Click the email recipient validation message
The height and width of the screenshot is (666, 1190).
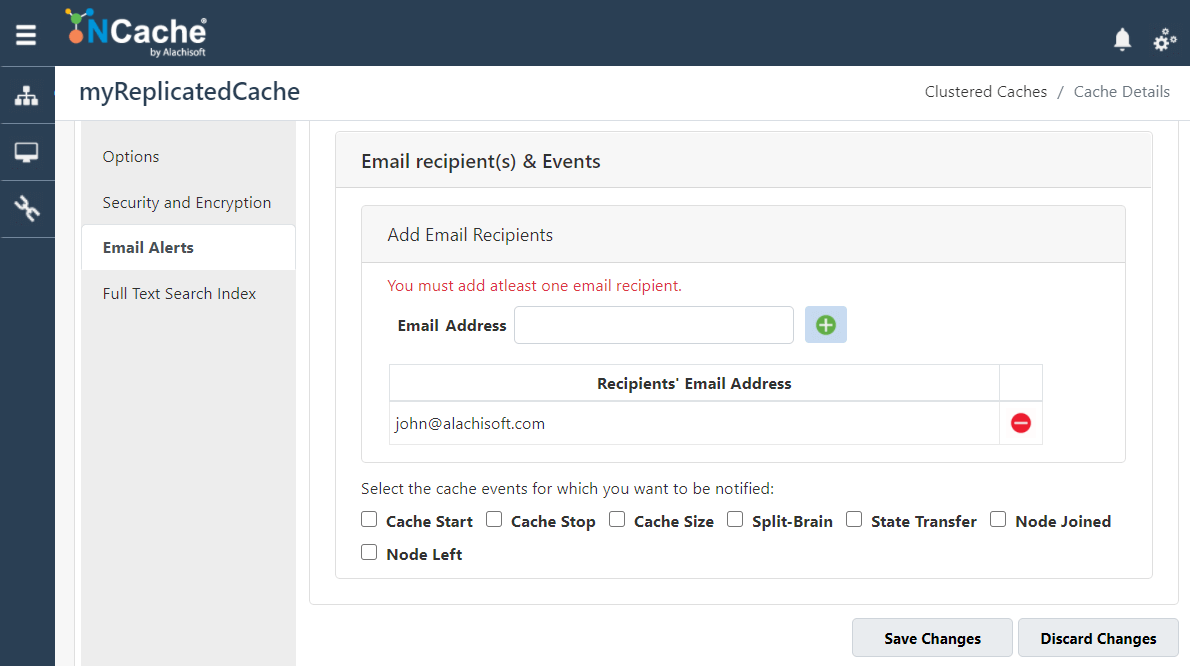[534, 285]
